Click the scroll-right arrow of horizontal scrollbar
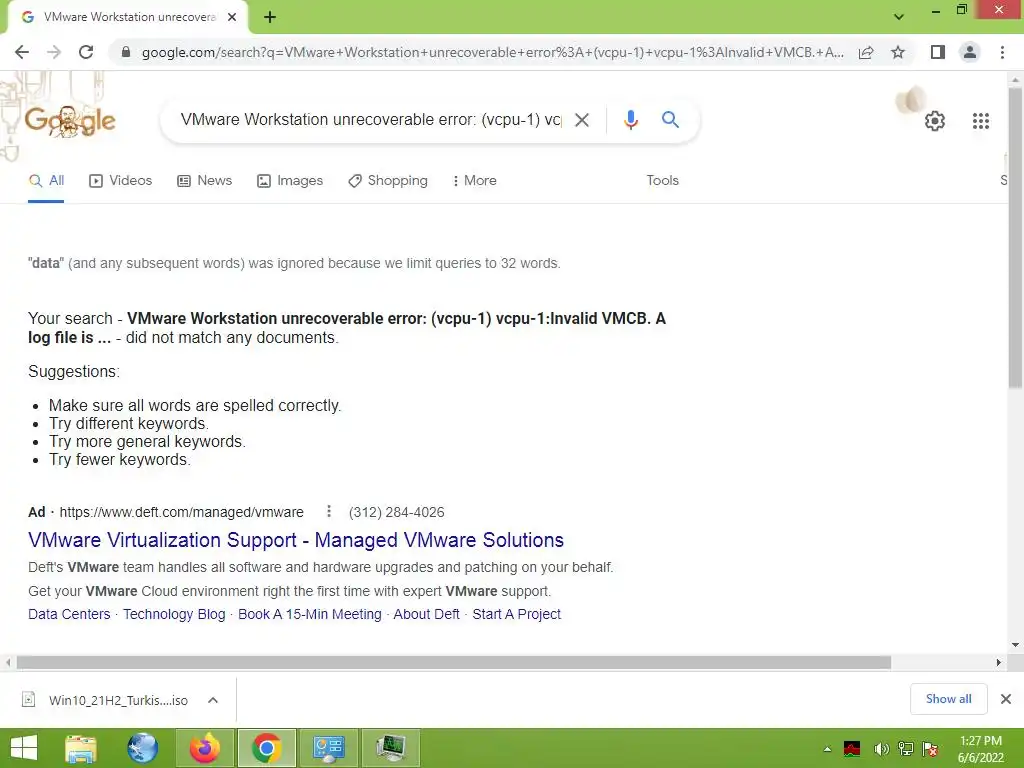The height and width of the screenshot is (768, 1024). [x=999, y=662]
